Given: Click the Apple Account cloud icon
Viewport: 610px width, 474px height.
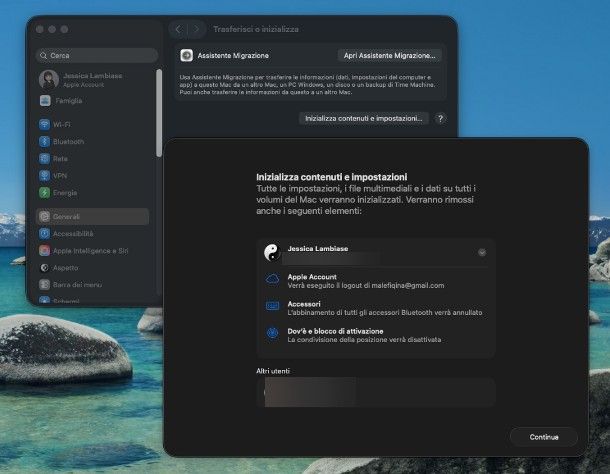Looking at the screenshot, I should click(272, 279).
